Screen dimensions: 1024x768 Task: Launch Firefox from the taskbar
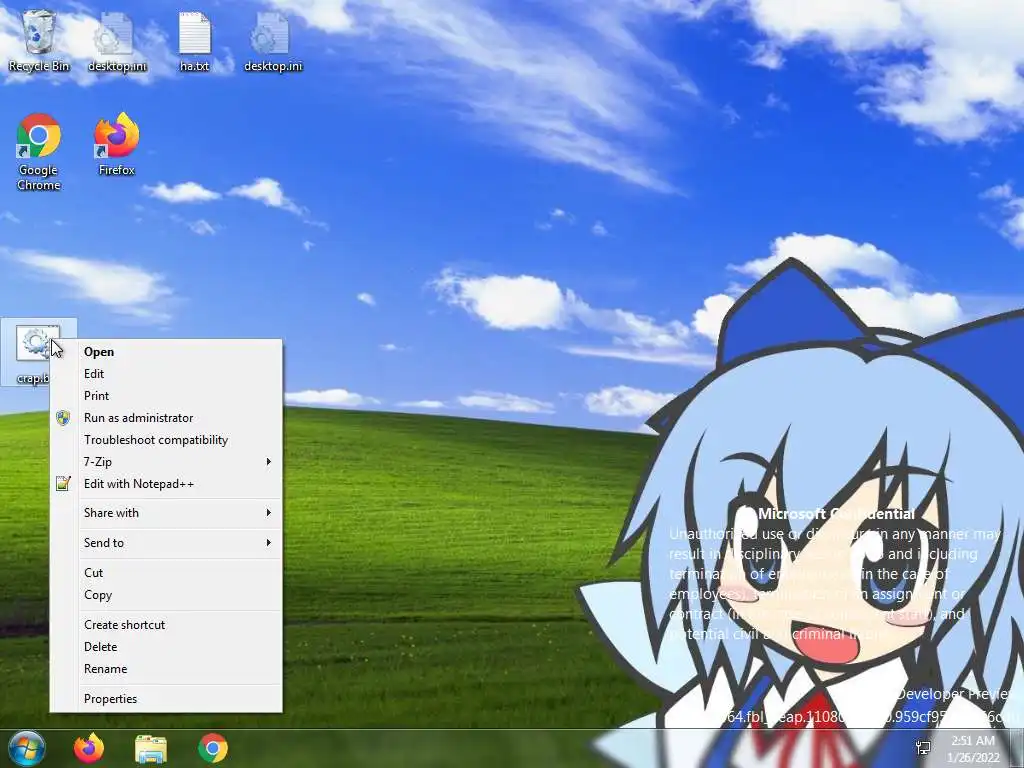(x=89, y=748)
